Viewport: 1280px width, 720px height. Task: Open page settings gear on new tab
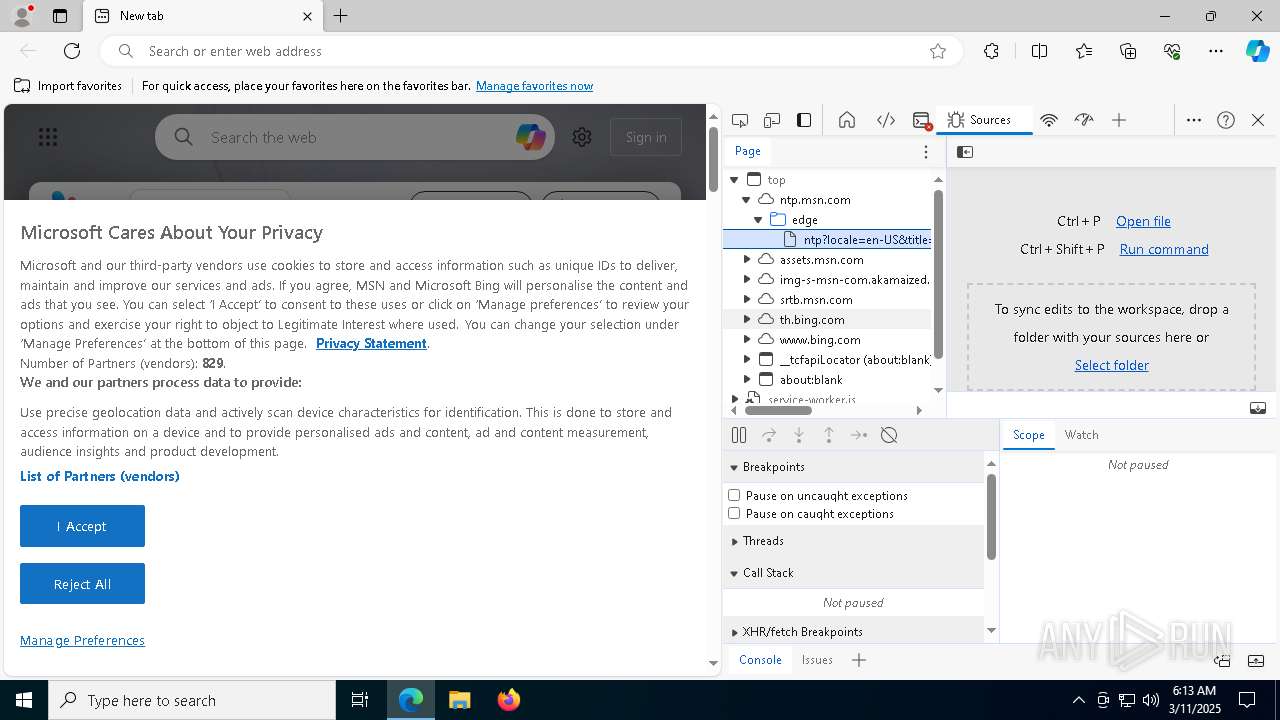[x=582, y=137]
